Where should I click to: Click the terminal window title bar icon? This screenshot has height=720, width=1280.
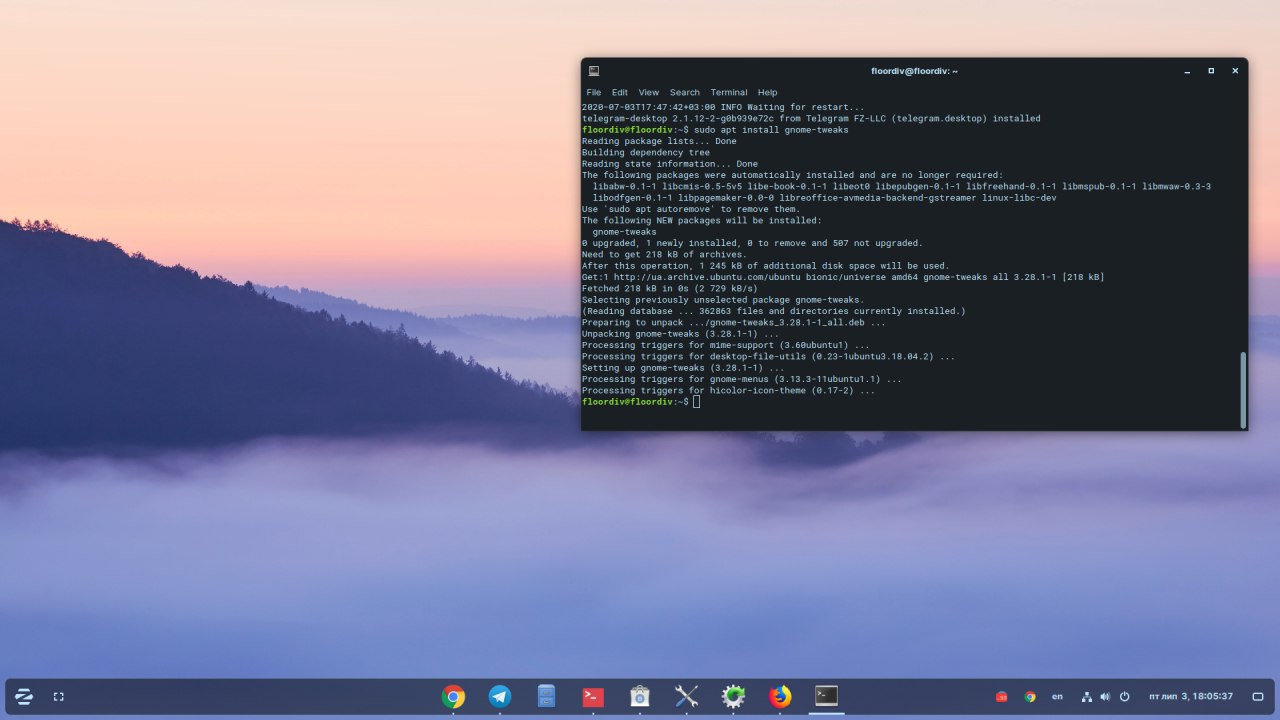[x=594, y=71]
